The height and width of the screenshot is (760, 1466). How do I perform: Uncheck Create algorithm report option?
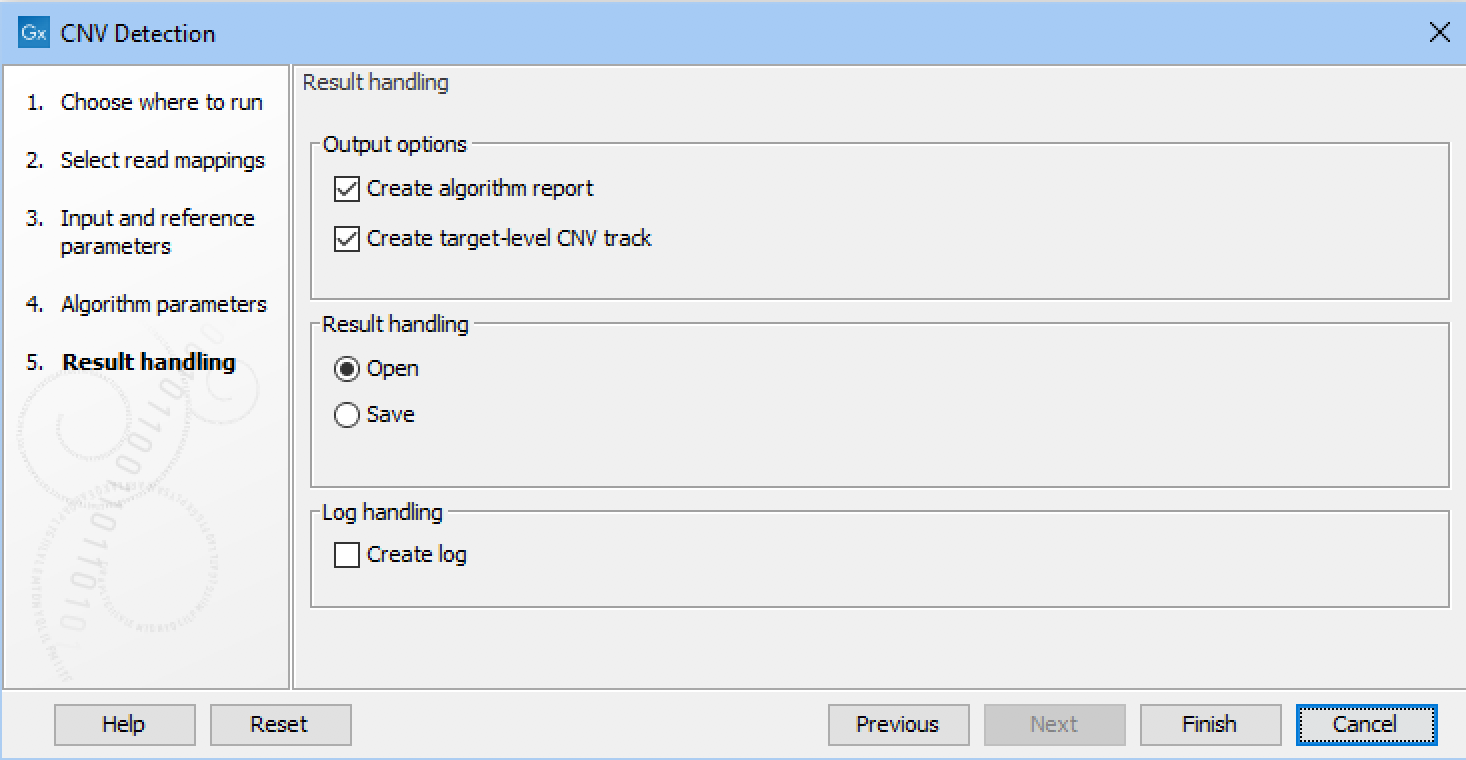345,188
